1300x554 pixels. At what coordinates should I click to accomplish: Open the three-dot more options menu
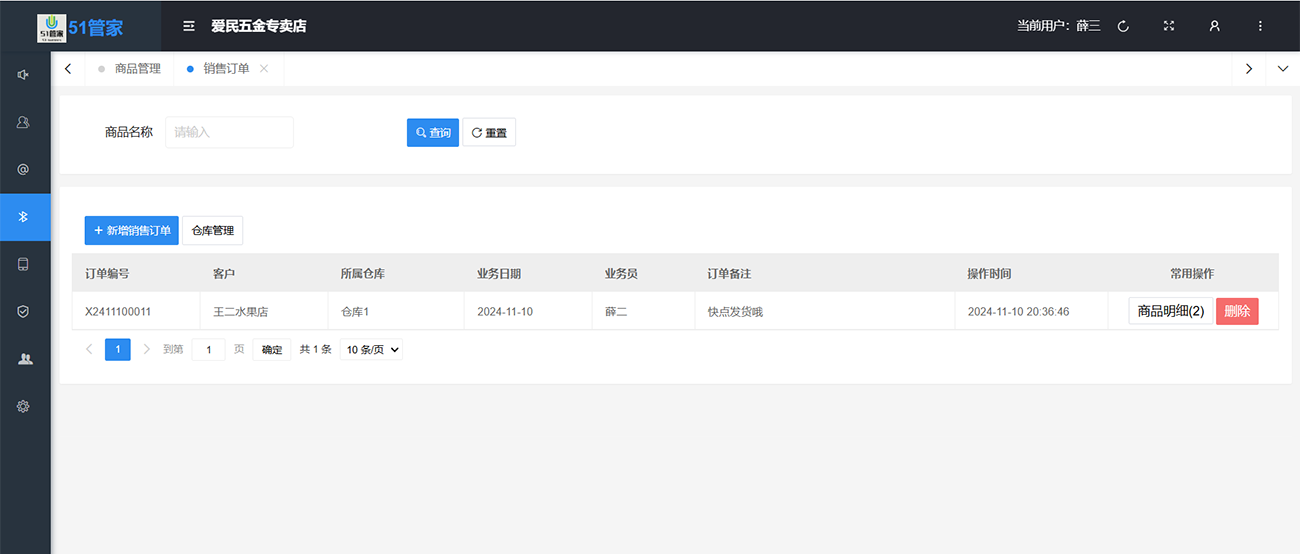1260,26
